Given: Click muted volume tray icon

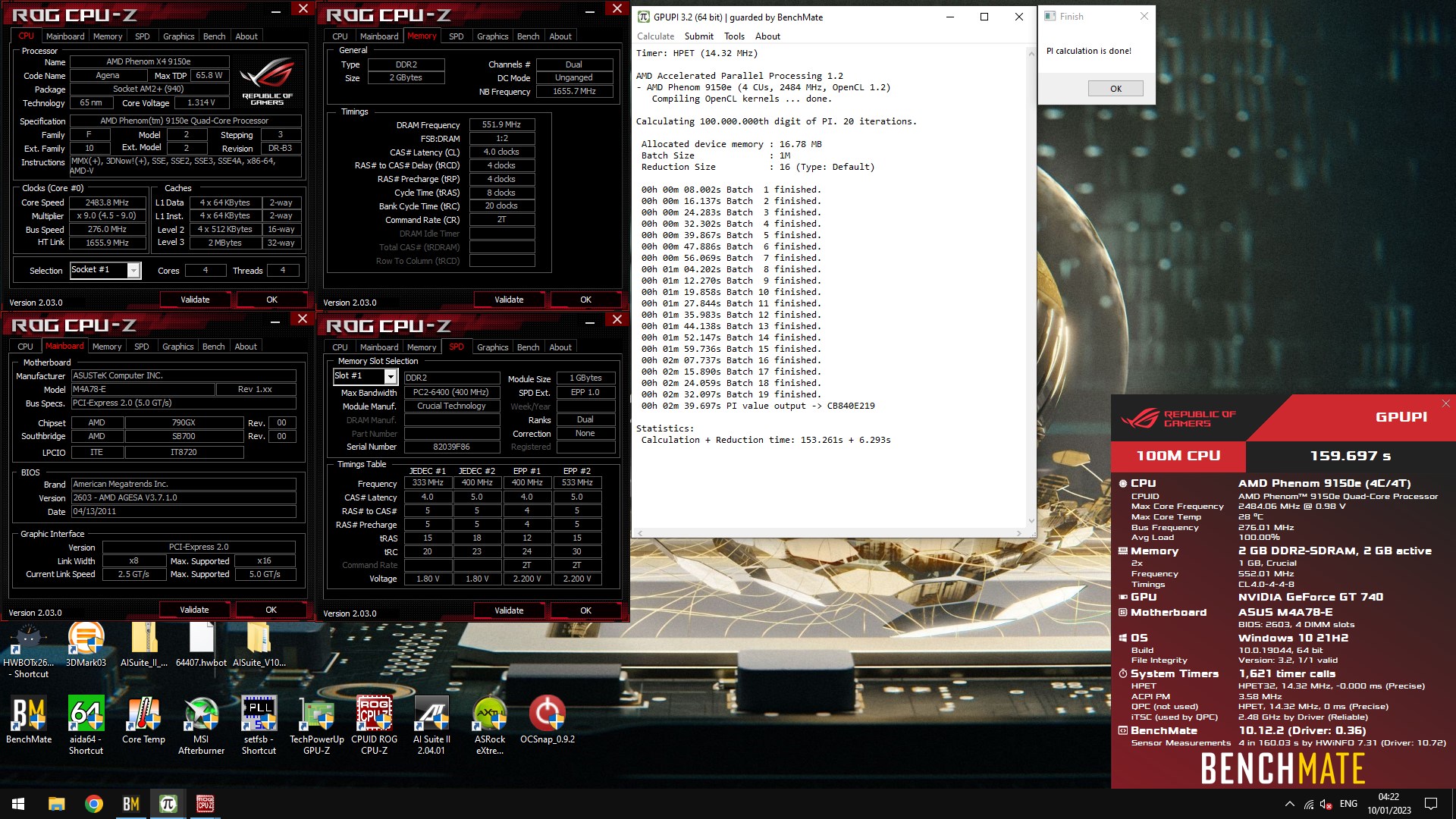Looking at the screenshot, I should point(1326,804).
